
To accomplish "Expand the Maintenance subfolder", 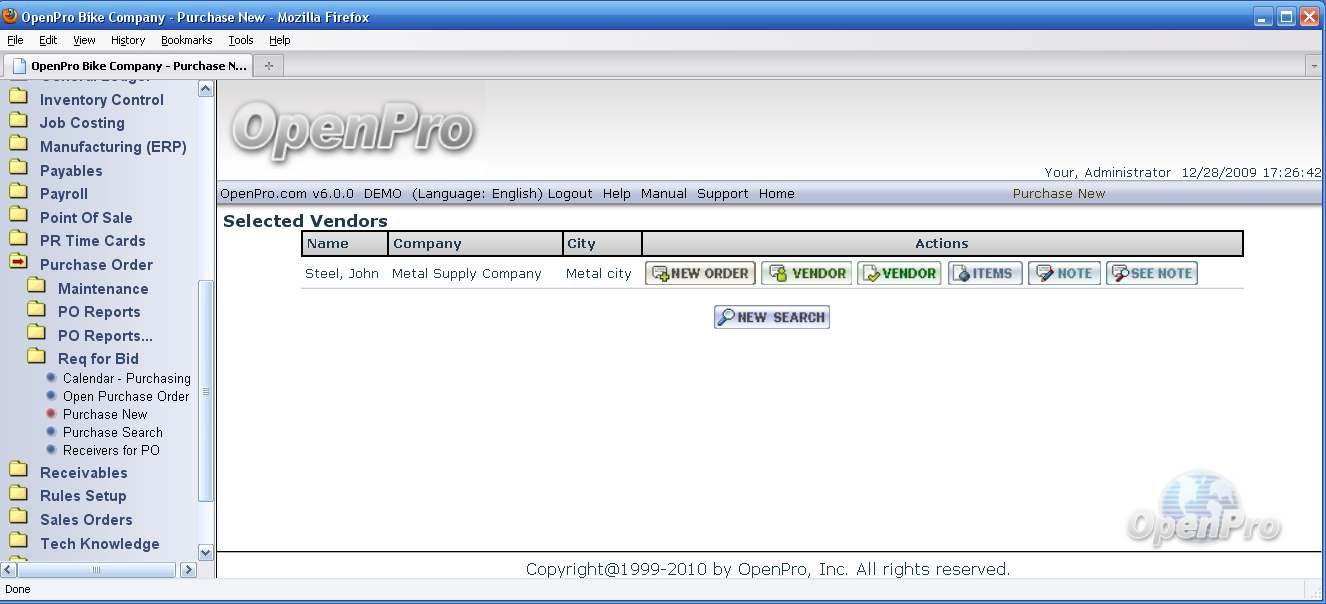I will 36,288.
